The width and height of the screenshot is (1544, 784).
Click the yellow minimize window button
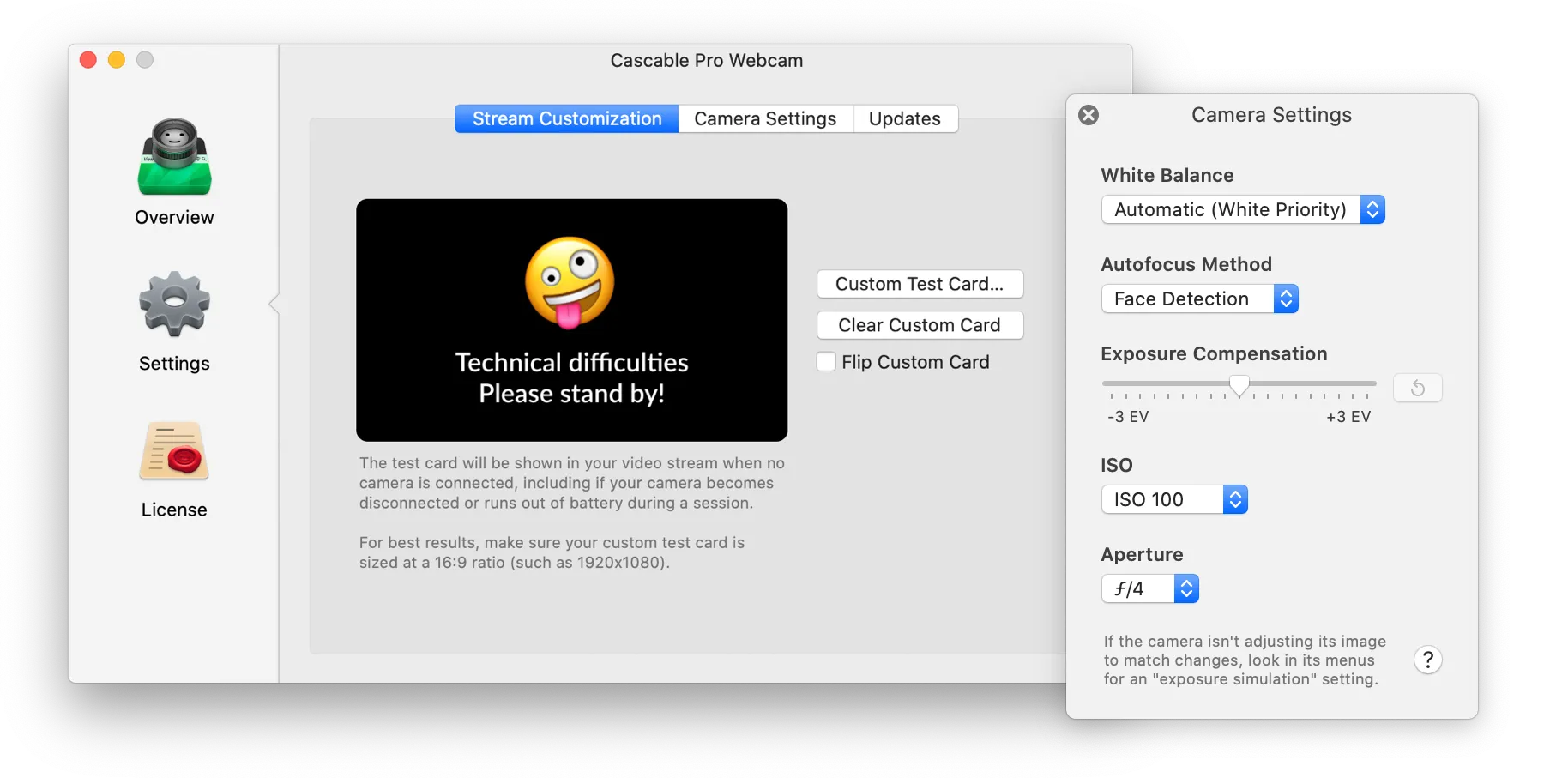click(117, 60)
